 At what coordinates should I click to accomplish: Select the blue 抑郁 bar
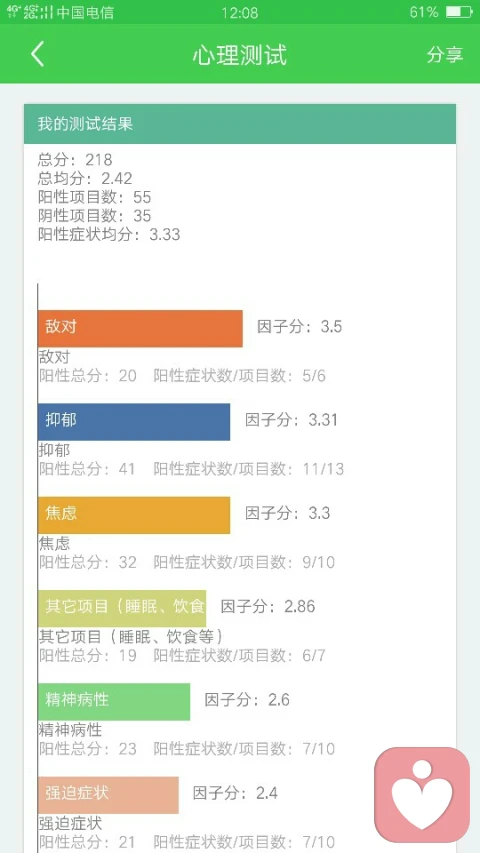134,422
